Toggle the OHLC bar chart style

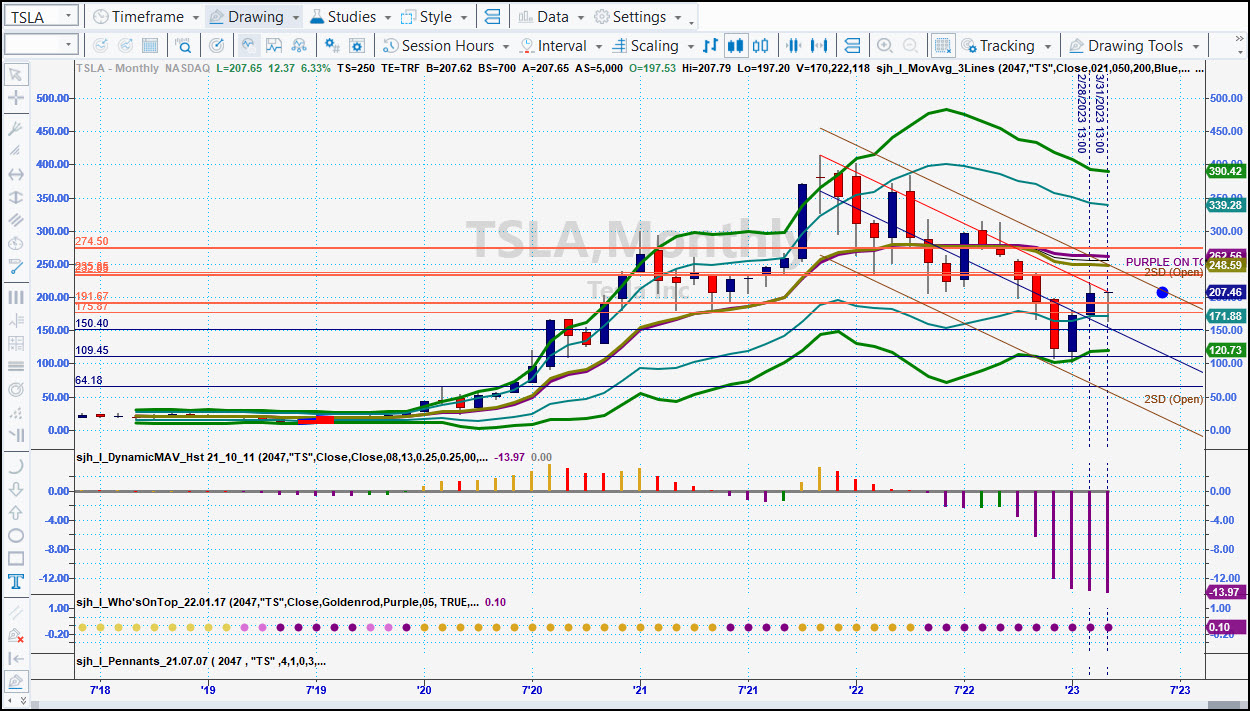[710, 45]
